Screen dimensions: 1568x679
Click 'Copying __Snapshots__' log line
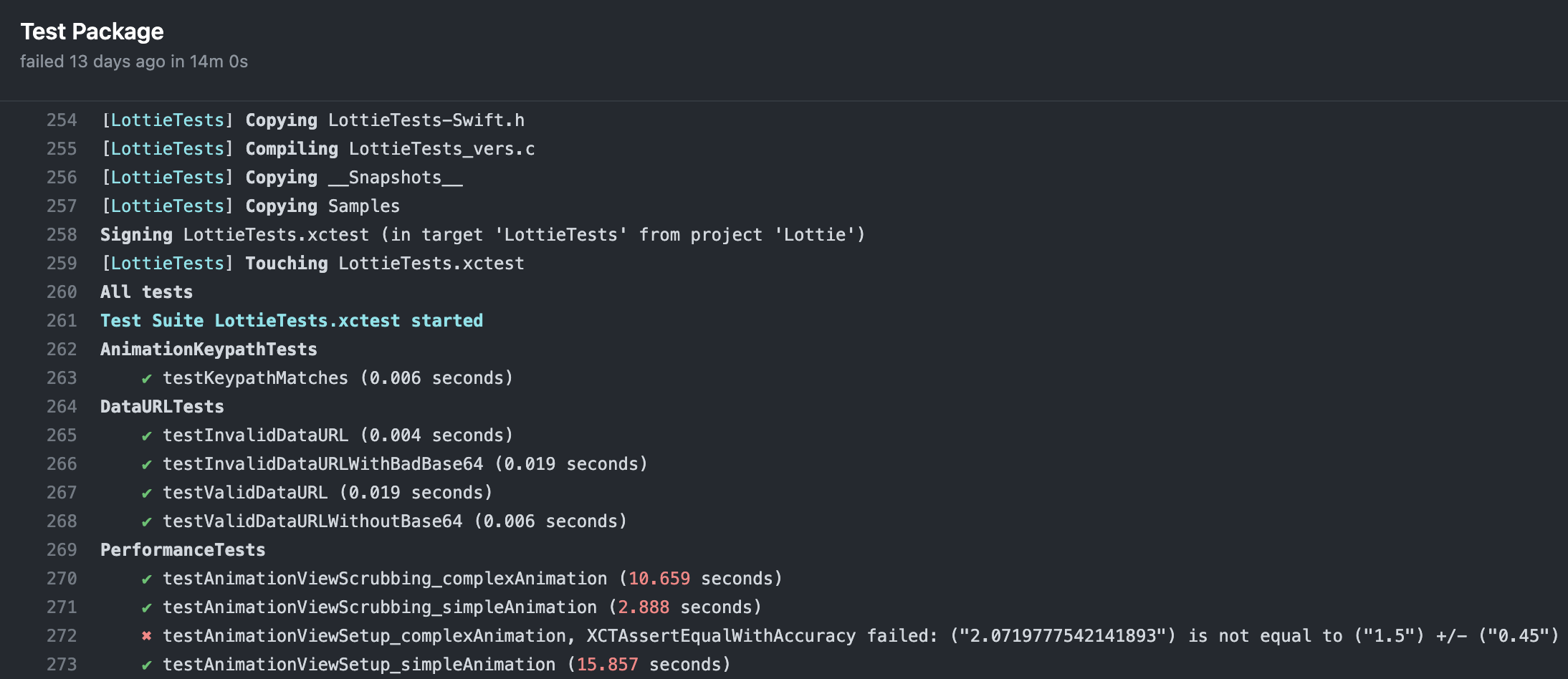(282, 178)
